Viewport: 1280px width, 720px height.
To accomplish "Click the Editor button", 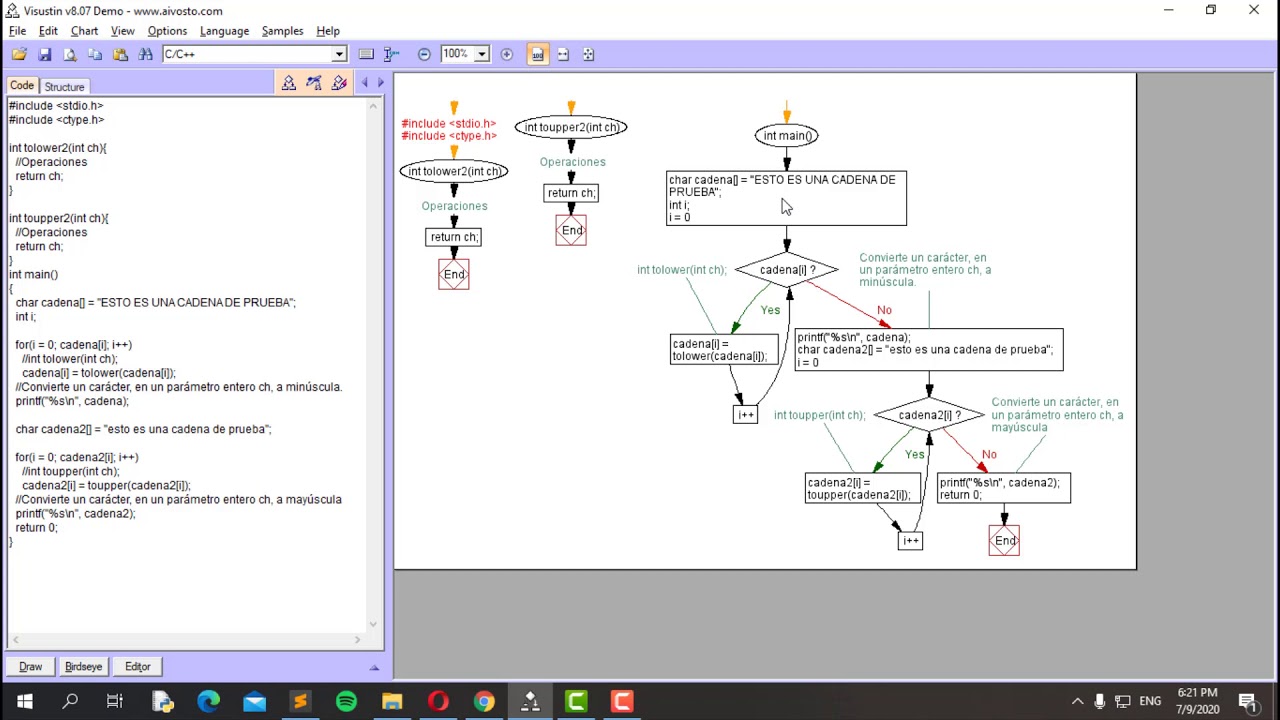I will (x=138, y=667).
